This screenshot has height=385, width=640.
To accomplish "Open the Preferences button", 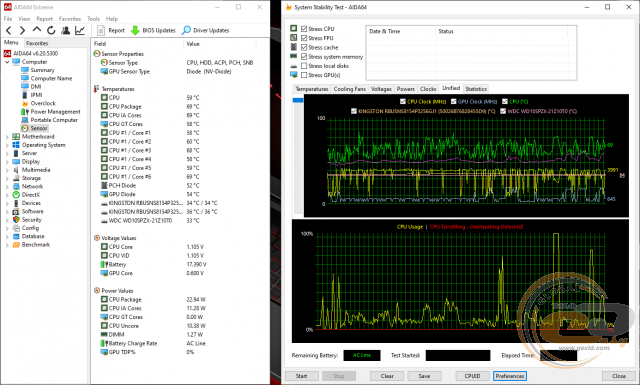I will (x=510, y=376).
